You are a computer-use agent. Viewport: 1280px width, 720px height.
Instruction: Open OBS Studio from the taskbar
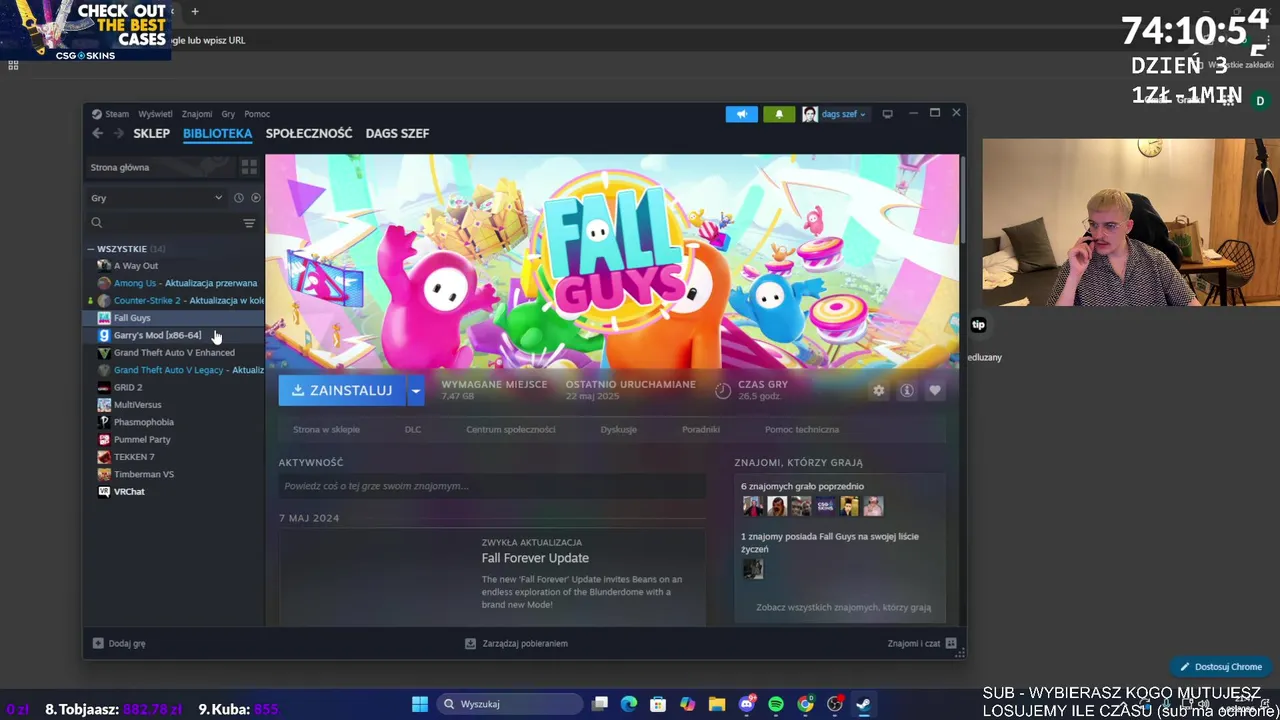[835, 704]
